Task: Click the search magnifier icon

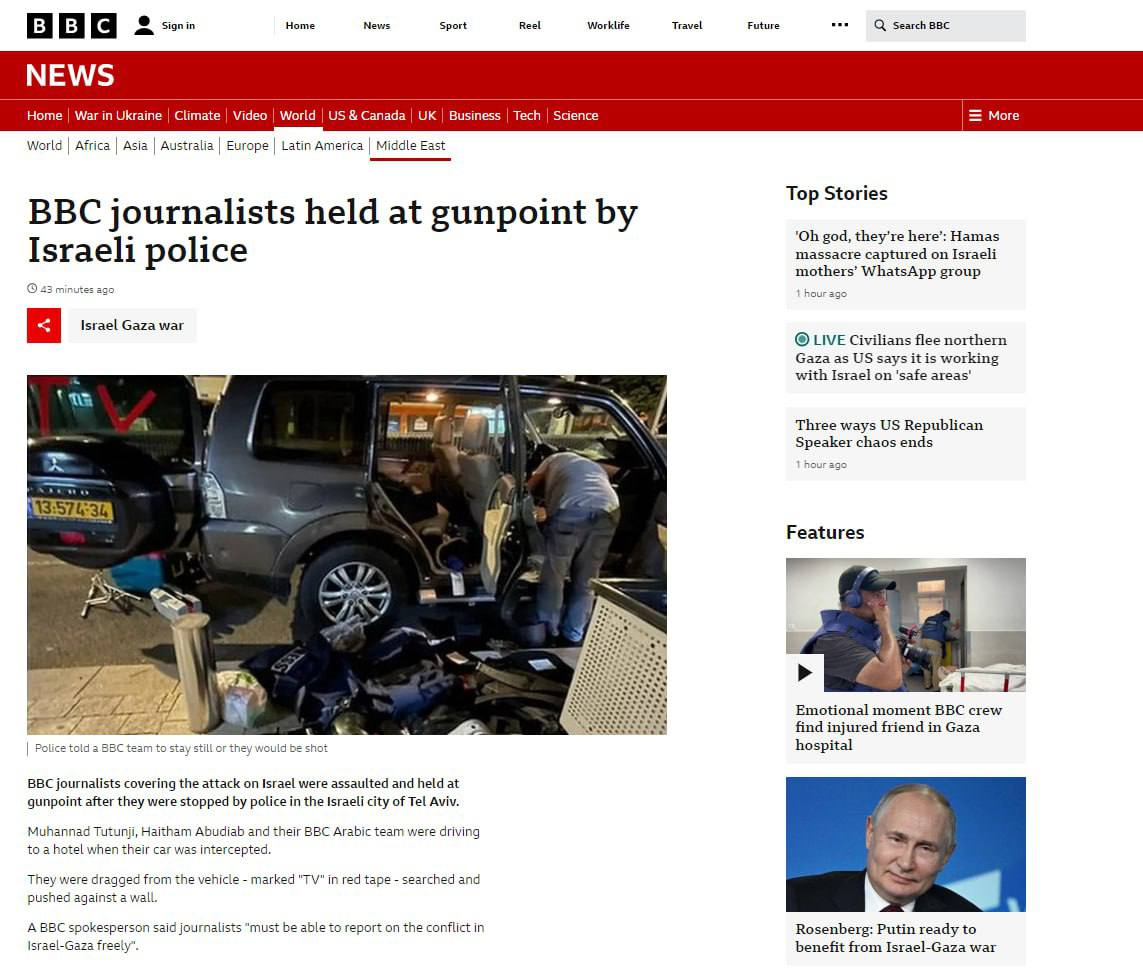Action: click(x=880, y=26)
